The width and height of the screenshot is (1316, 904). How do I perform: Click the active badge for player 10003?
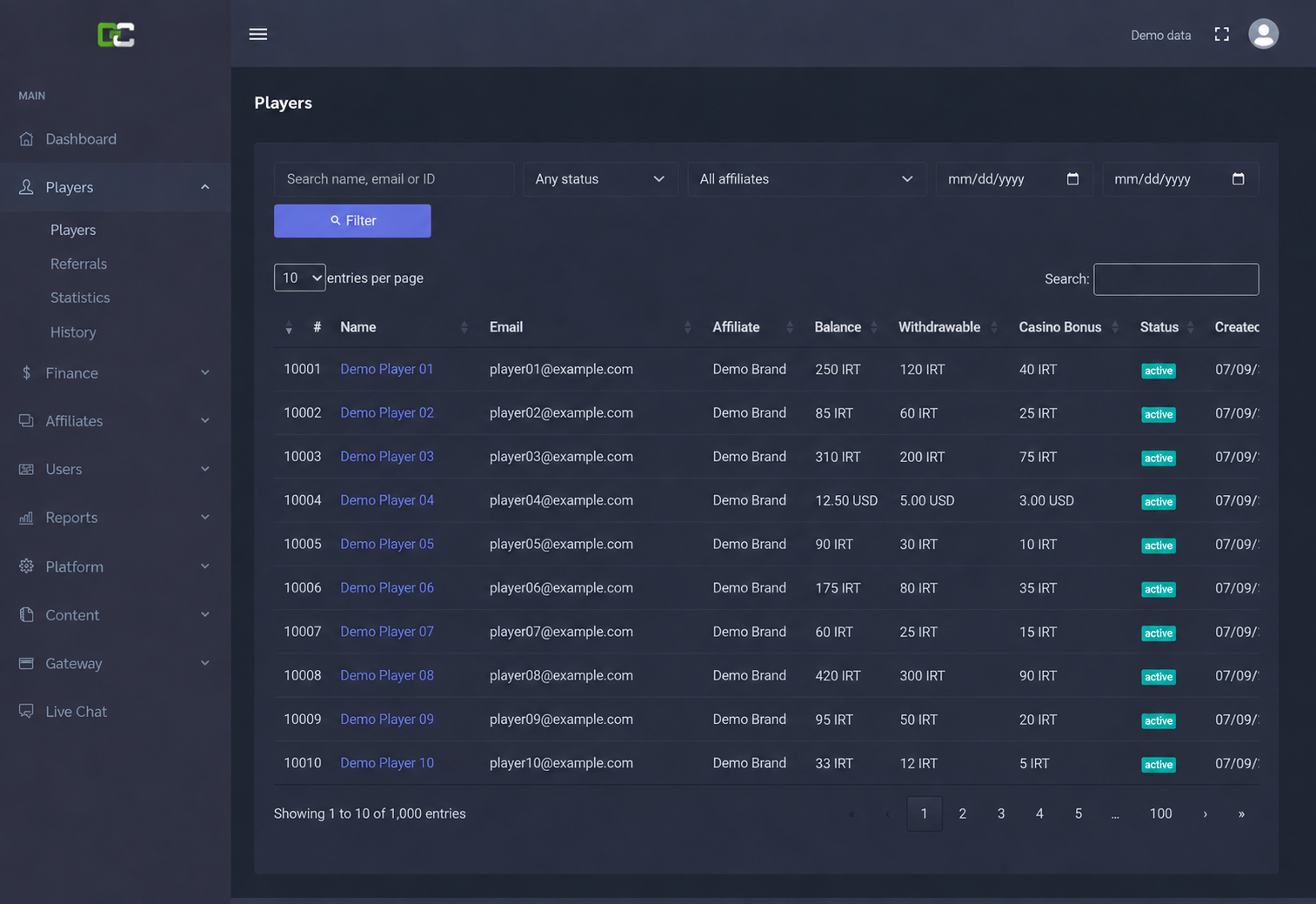[1159, 459]
